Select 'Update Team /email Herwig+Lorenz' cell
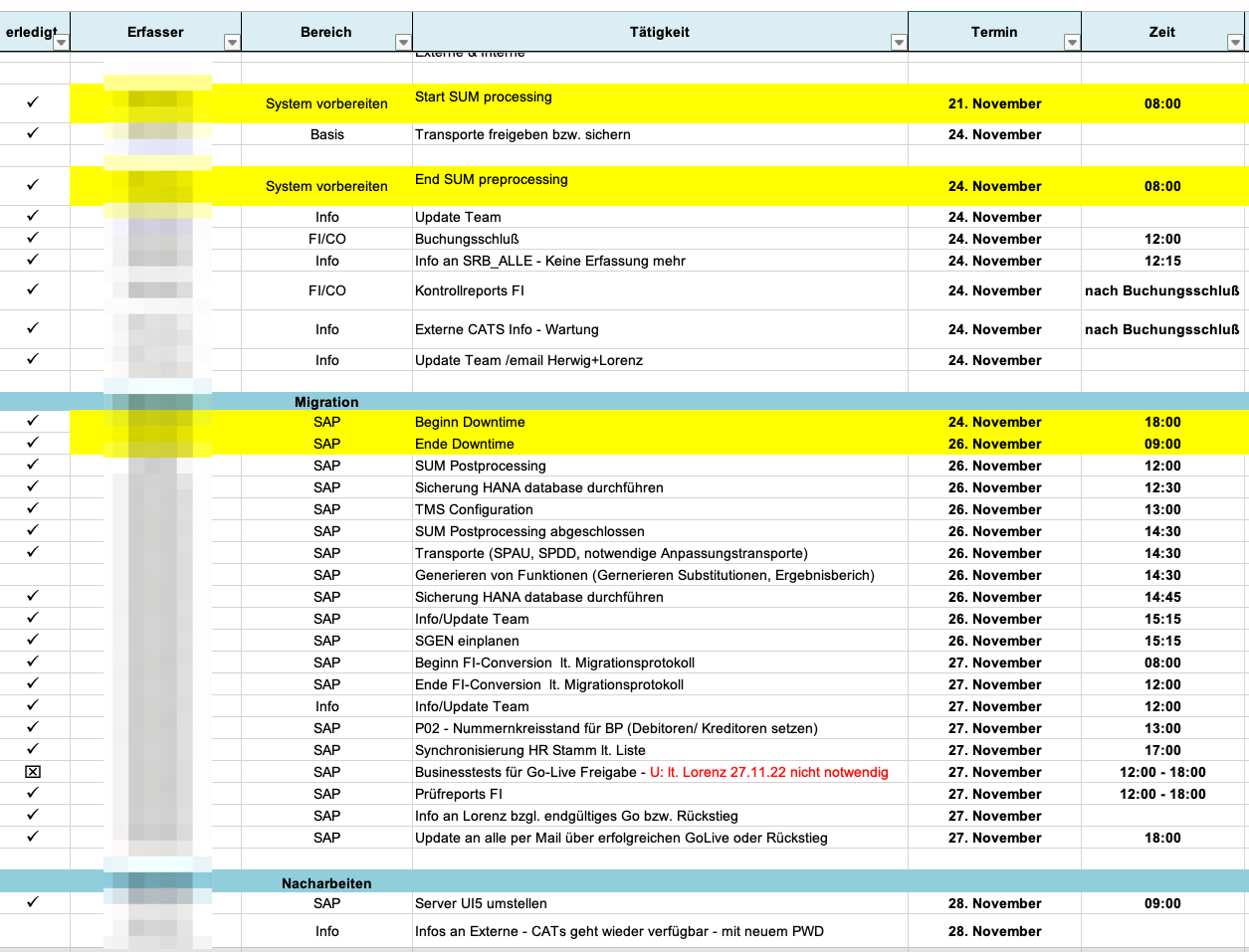The width and height of the screenshot is (1249, 952). [660, 360]
